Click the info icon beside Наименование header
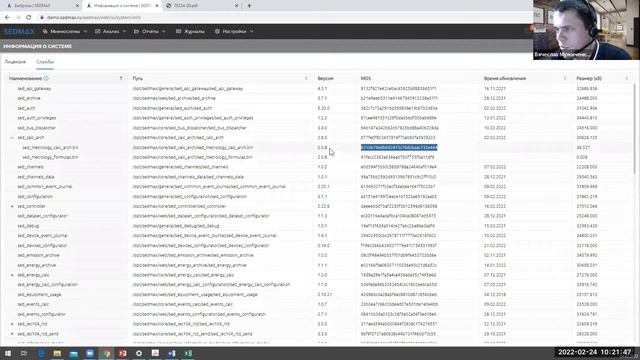 [x=46, y=78]
